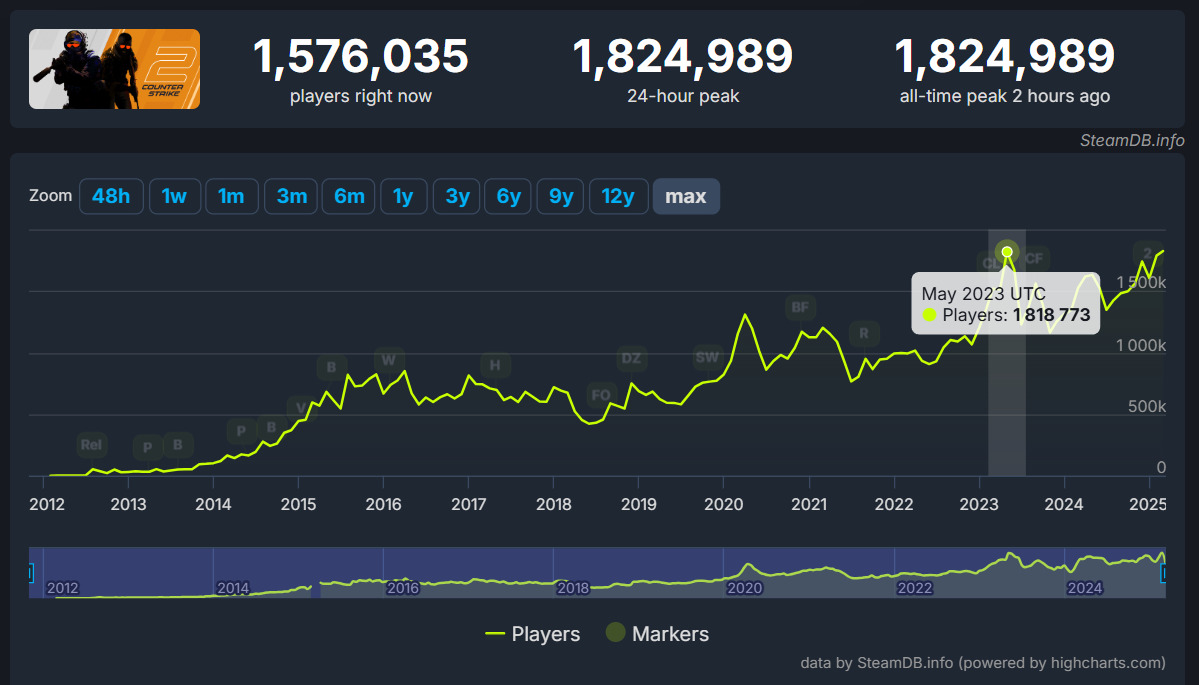Select the "SW" marker near 2019
This screenshot has width=1199, height=685.
707,356
